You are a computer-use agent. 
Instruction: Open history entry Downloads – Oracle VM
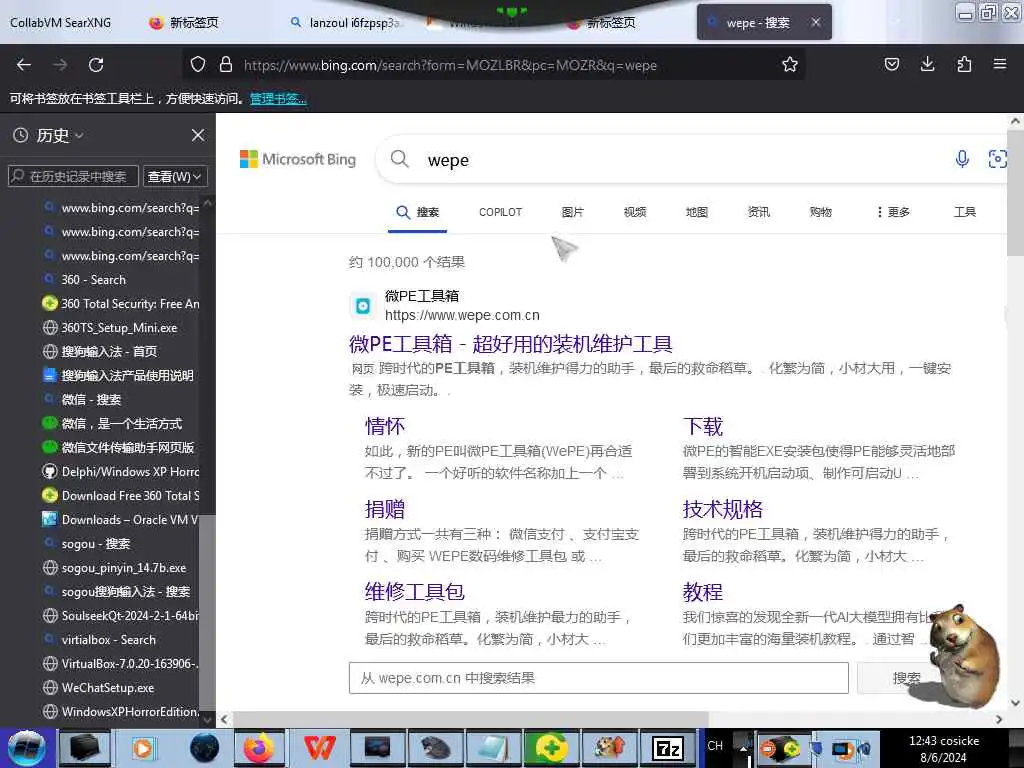(x=120, y=520)
